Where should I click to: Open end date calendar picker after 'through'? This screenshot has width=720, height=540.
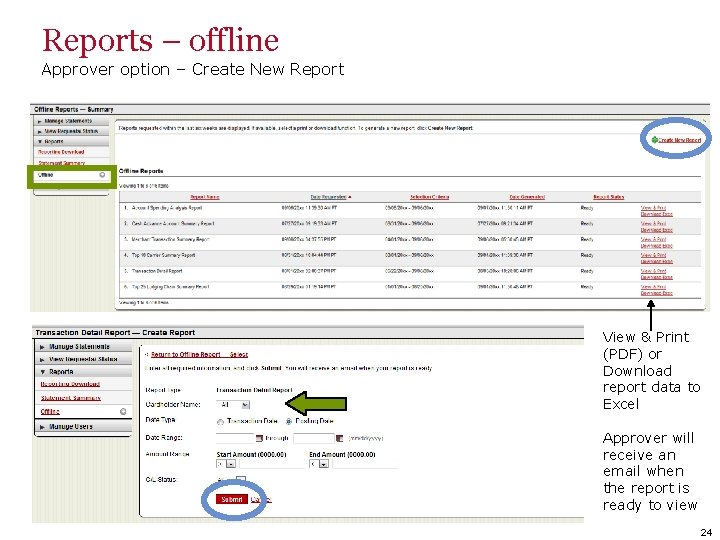(x=340, y=439)
